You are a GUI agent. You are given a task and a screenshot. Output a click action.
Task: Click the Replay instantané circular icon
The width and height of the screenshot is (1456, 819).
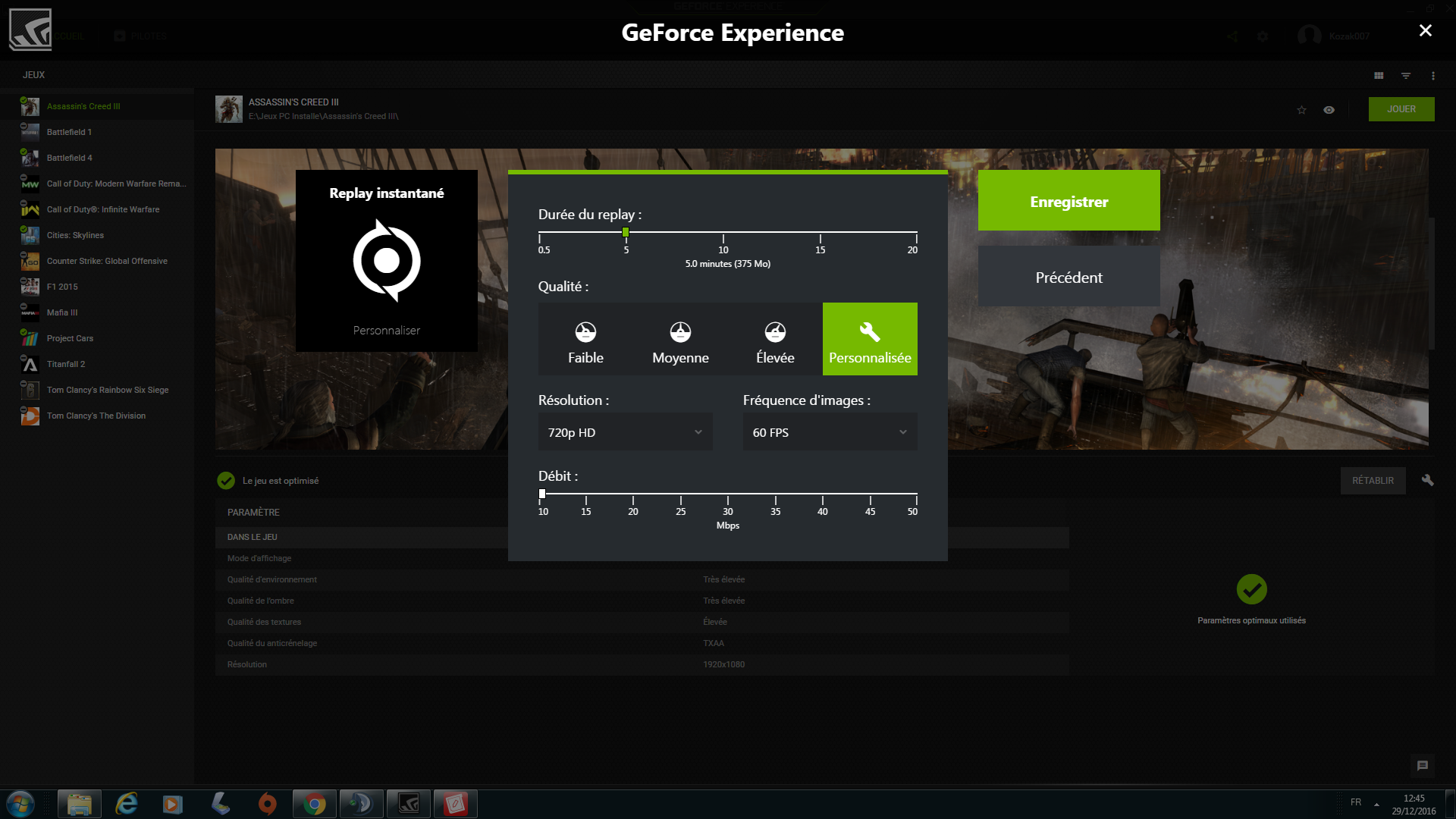387,261
